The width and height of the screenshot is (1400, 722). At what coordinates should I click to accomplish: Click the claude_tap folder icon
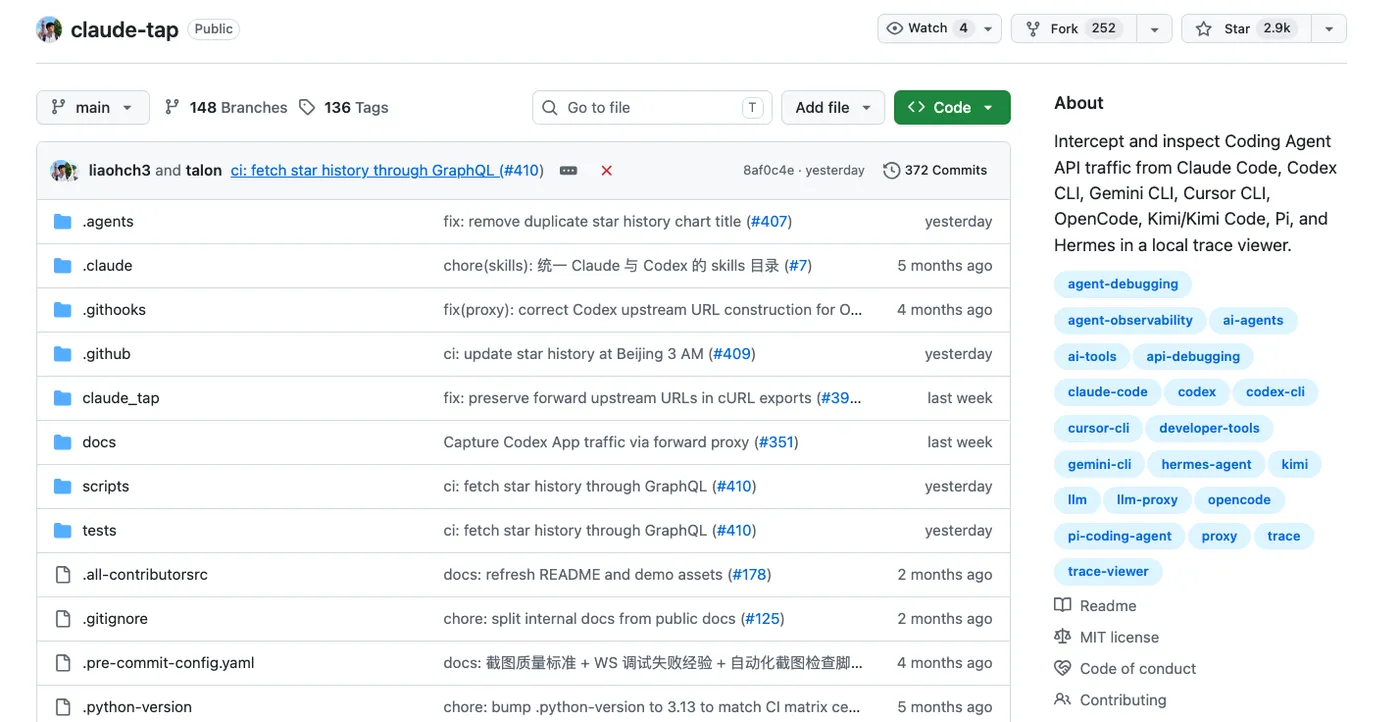click(63, 397)
